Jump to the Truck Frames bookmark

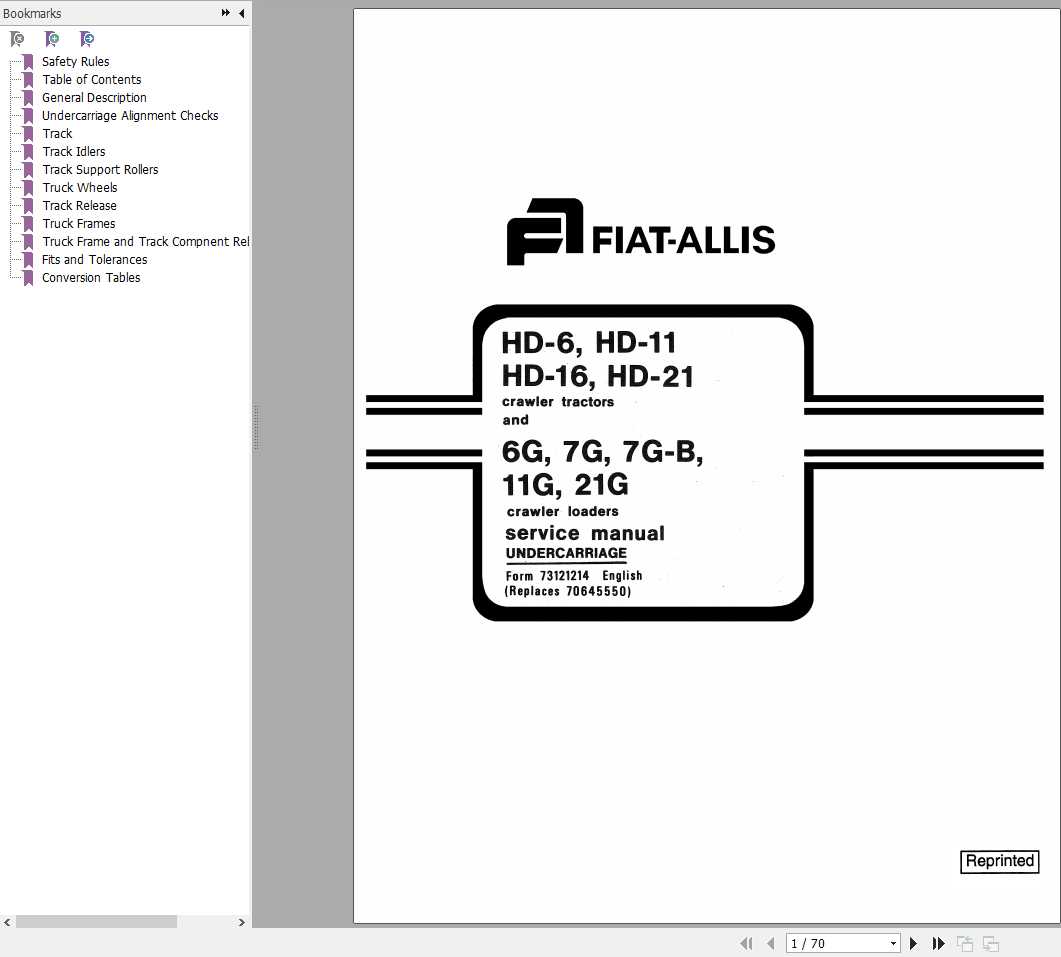coord(78,224)
